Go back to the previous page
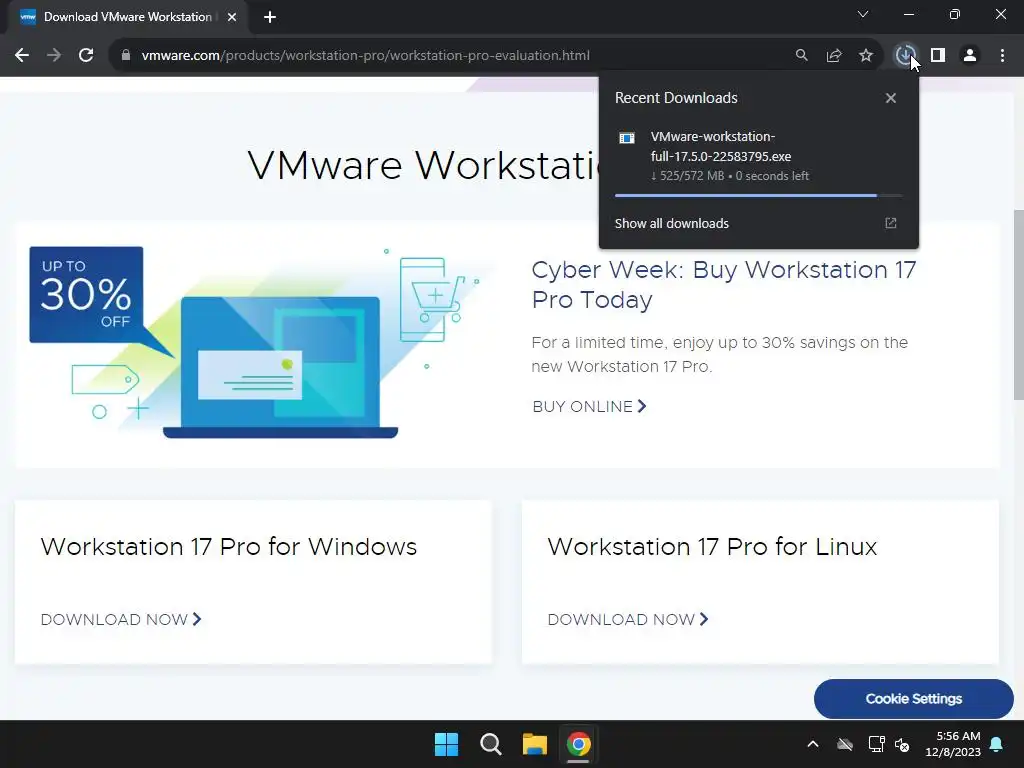The height and width of the screenshot is (768, 1024). click(22, 56)
